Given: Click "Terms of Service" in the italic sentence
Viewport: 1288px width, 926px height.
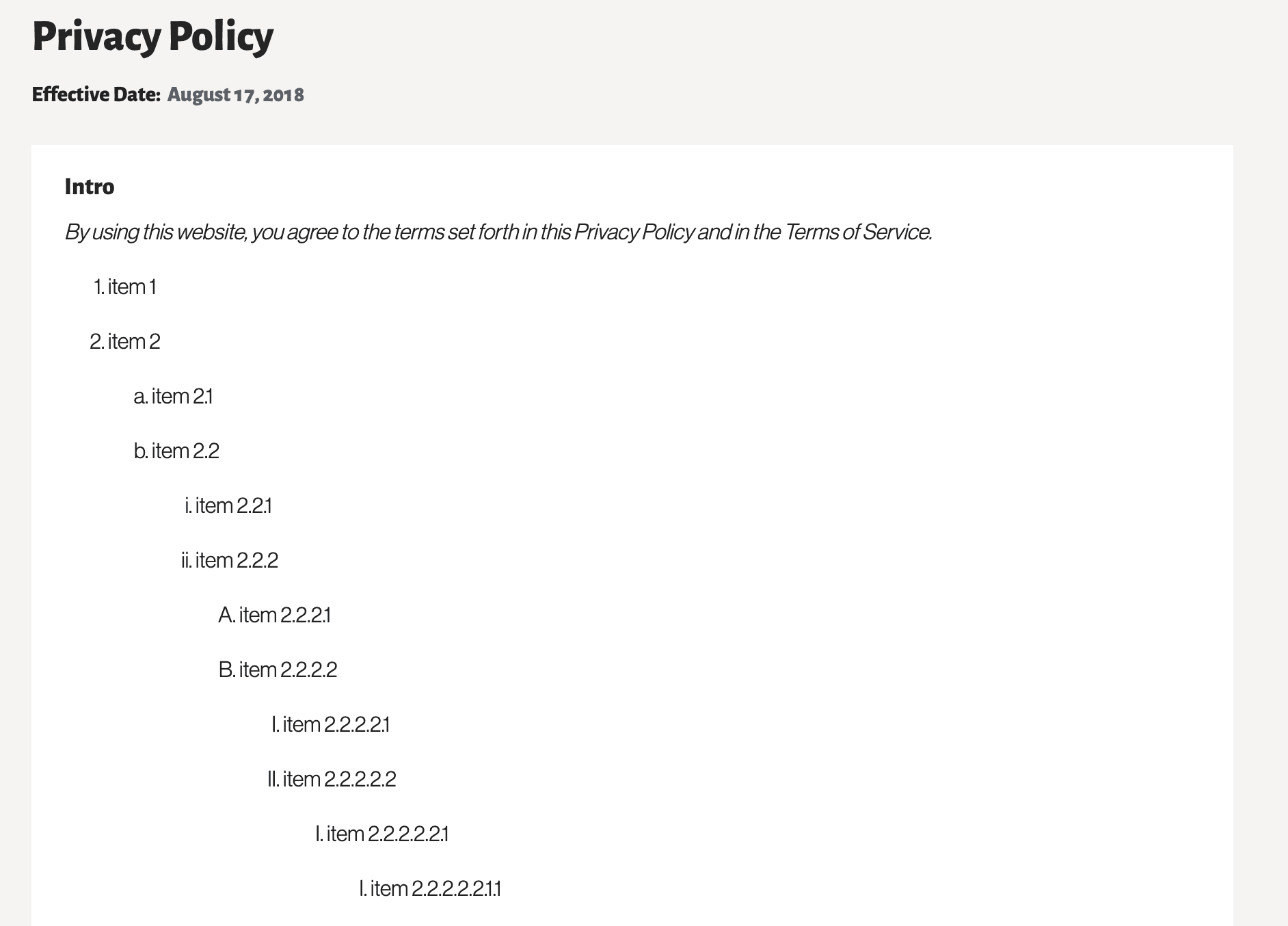Looking at the screenshot, I should click(857, 233).
